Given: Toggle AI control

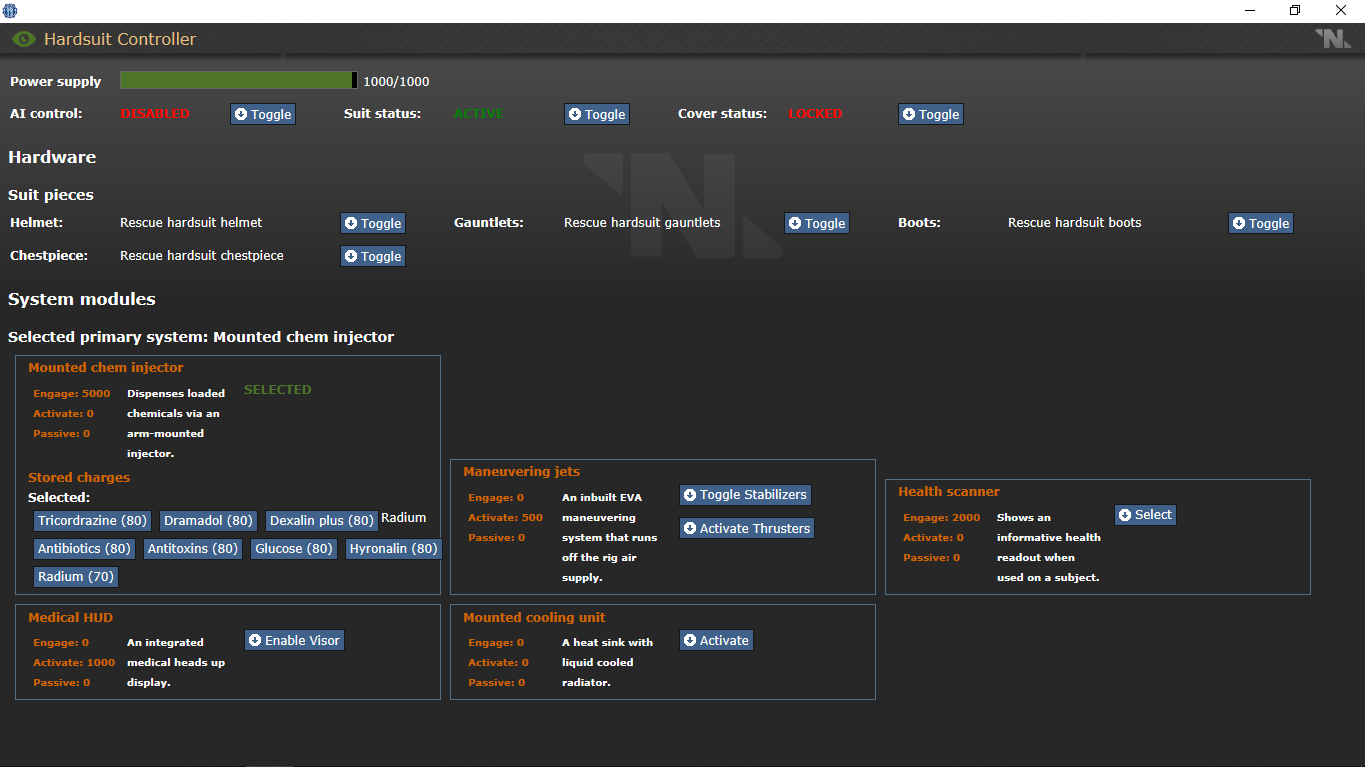Looking at the screenshot, I should coord(263,114).
